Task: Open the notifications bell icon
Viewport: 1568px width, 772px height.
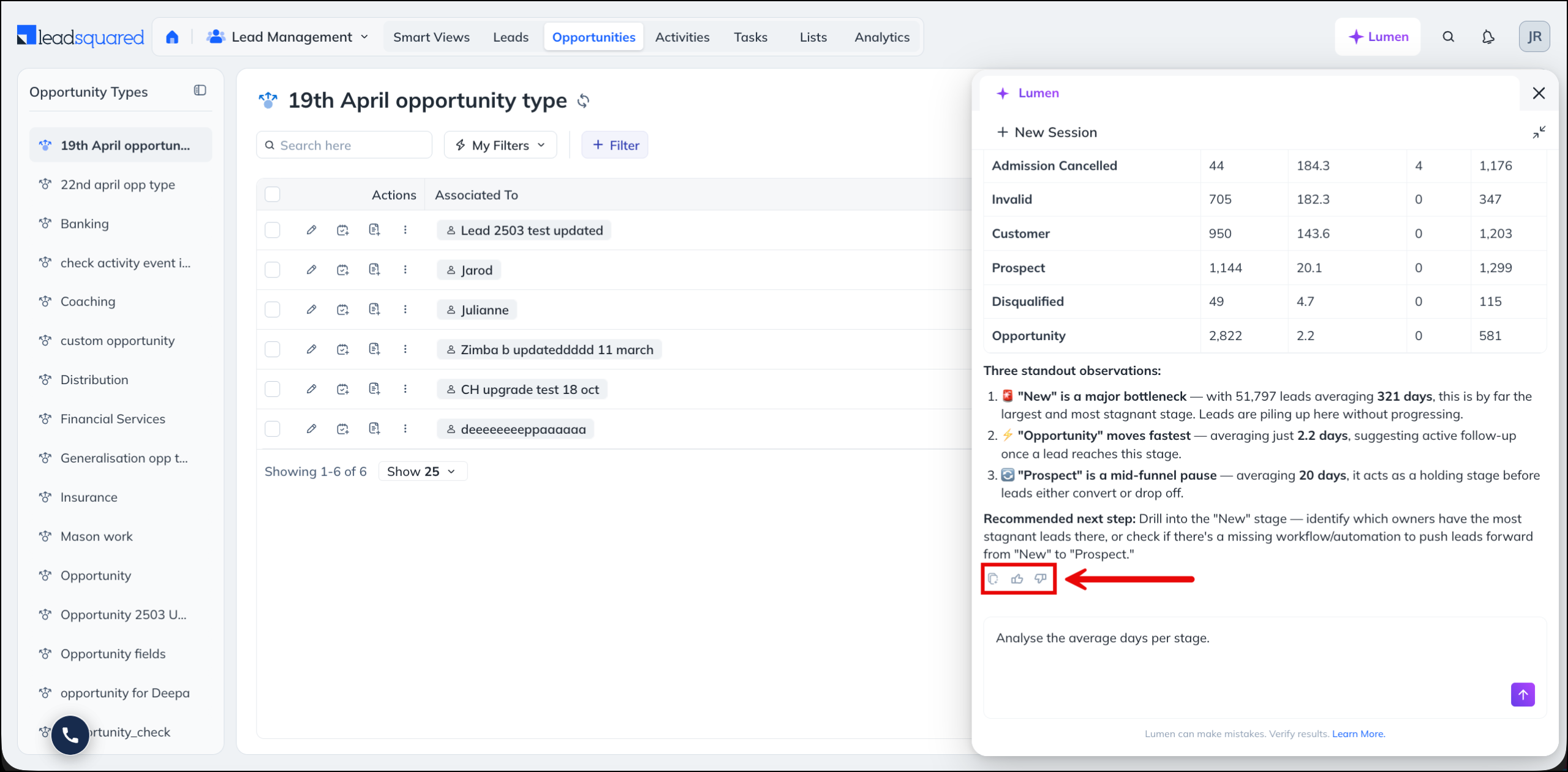Action: point(1488,37)
